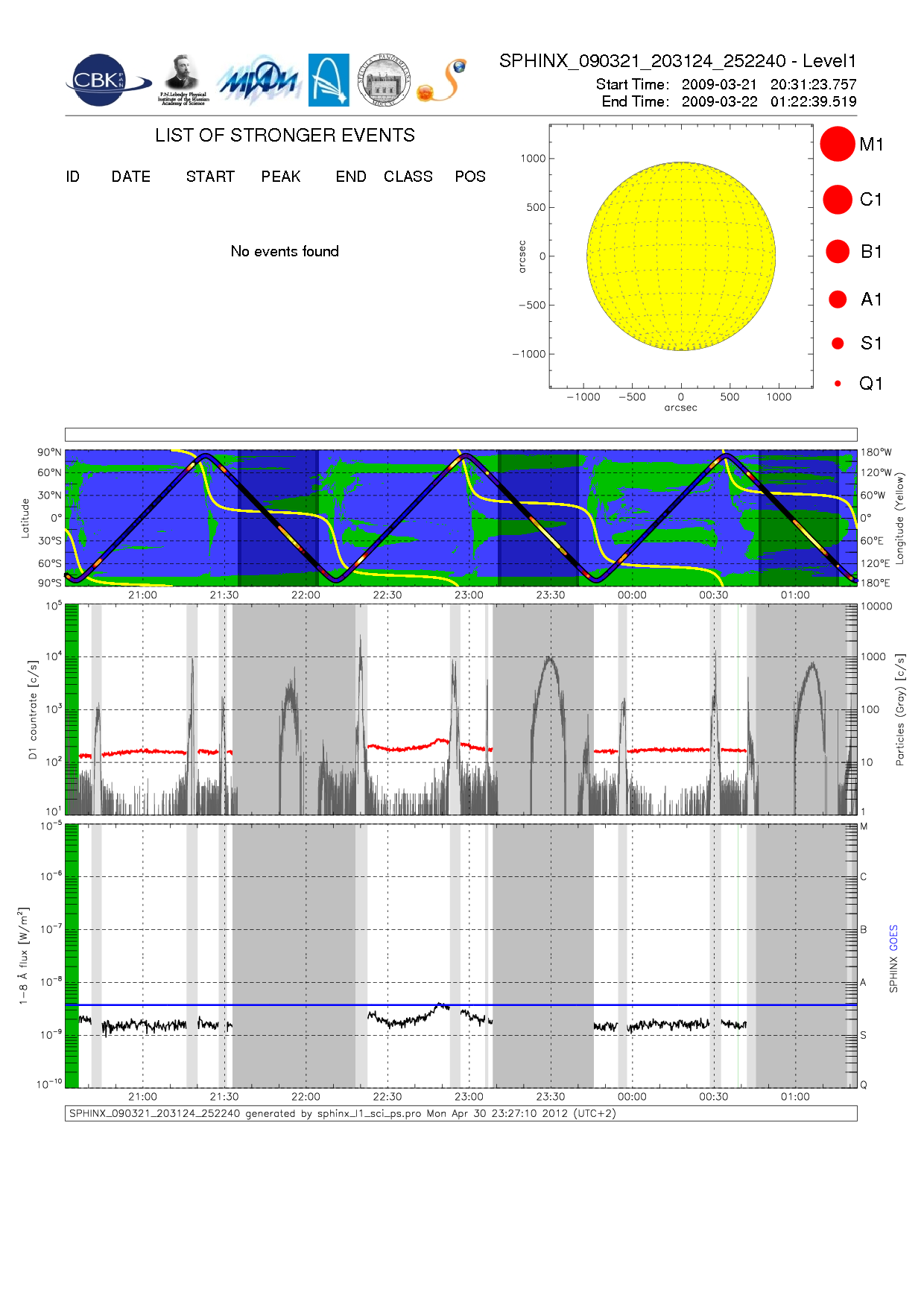Screen dimensions: 924x1307
Task: Click the center of yellow solar disk
Action: 680,256
